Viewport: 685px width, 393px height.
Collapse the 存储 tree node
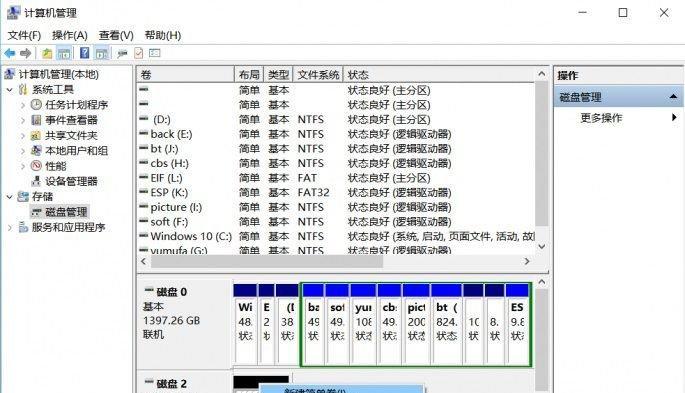(x=10, y=197)
